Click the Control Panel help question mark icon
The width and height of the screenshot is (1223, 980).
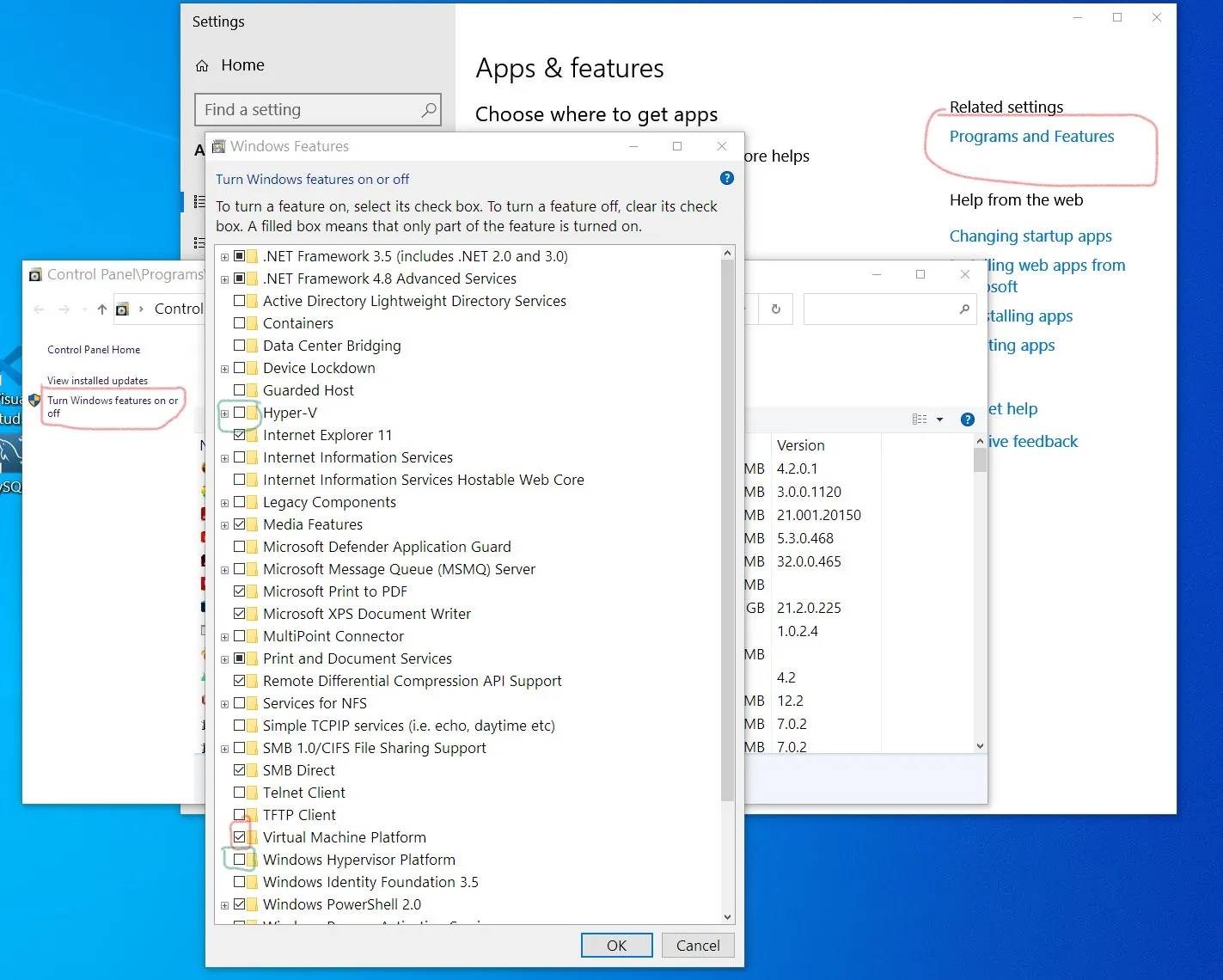[968, 420]
